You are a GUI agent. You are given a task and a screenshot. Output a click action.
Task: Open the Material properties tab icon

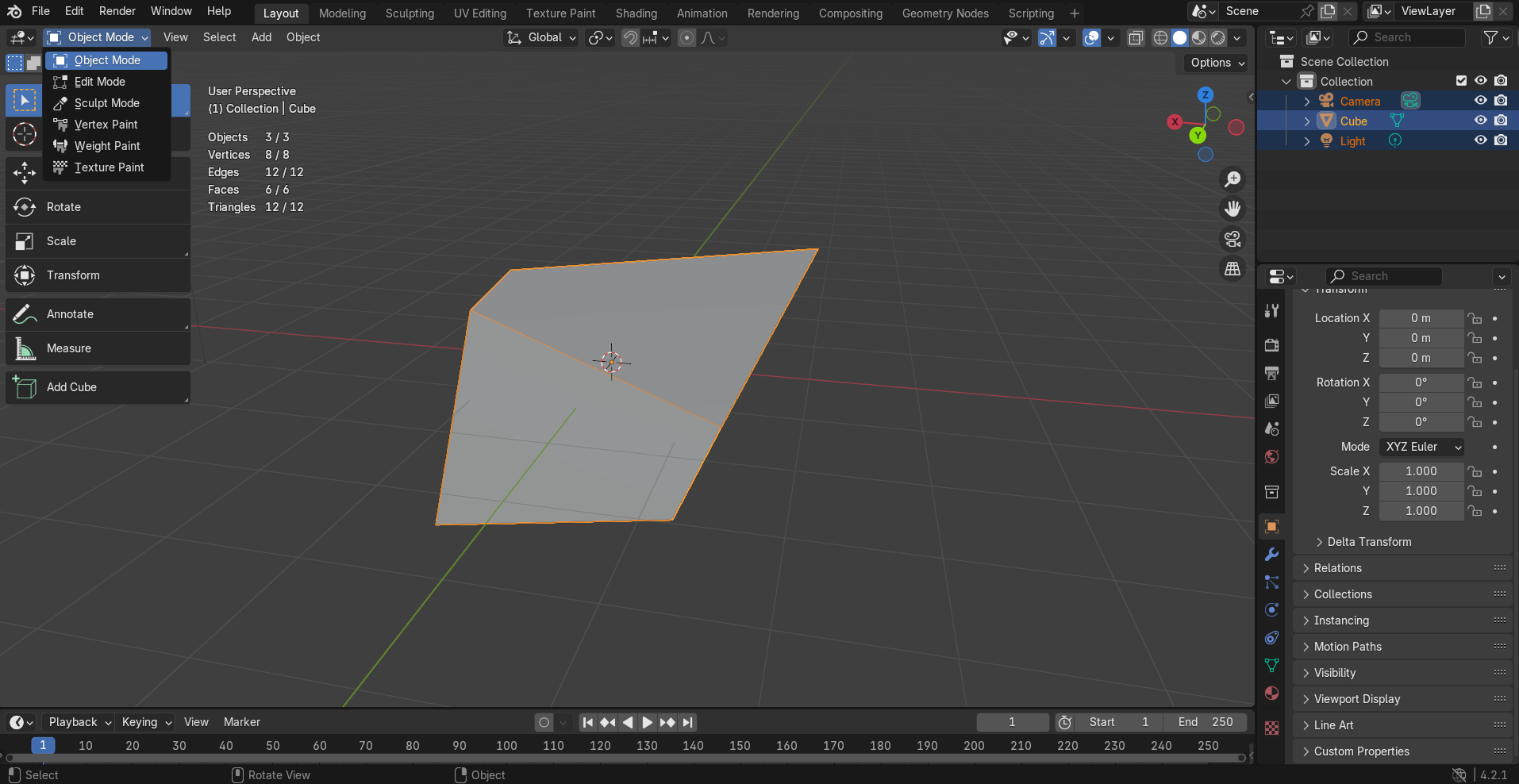tap(1271, 693)
